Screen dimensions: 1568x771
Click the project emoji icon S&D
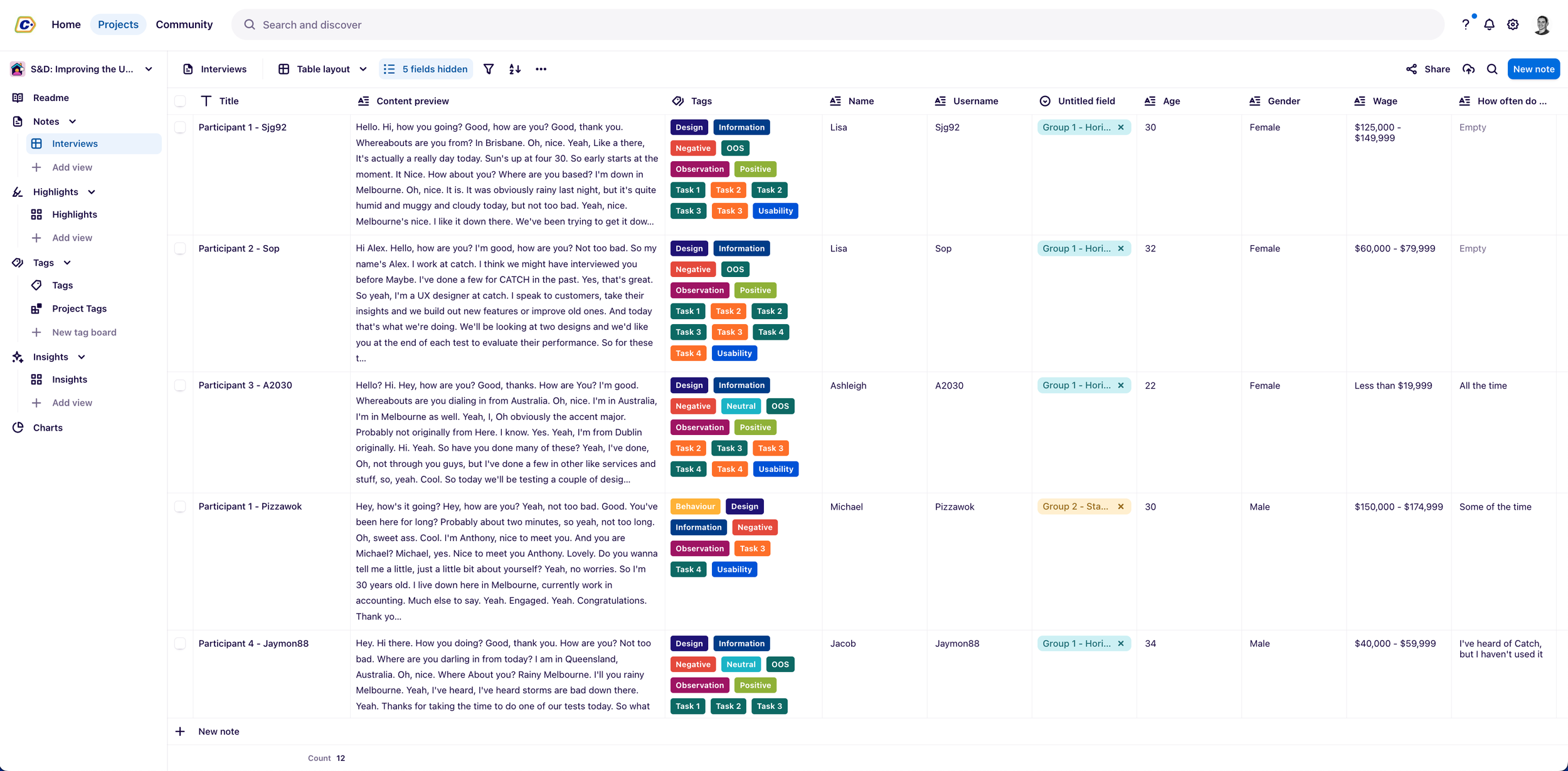pyautogui.click(x=18, y=69)
